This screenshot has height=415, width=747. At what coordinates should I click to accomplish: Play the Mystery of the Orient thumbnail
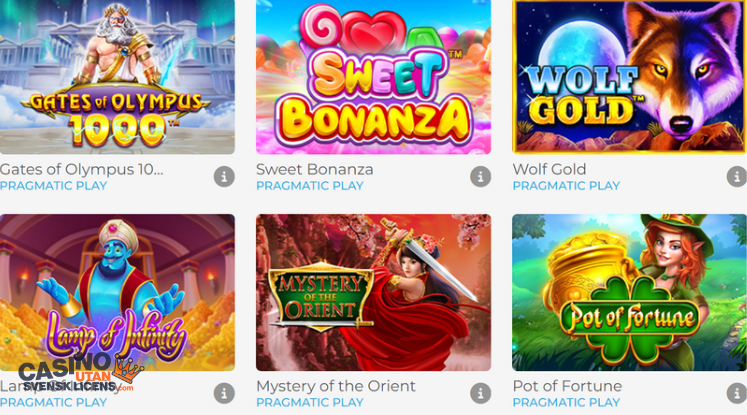(x=374, y=293)
